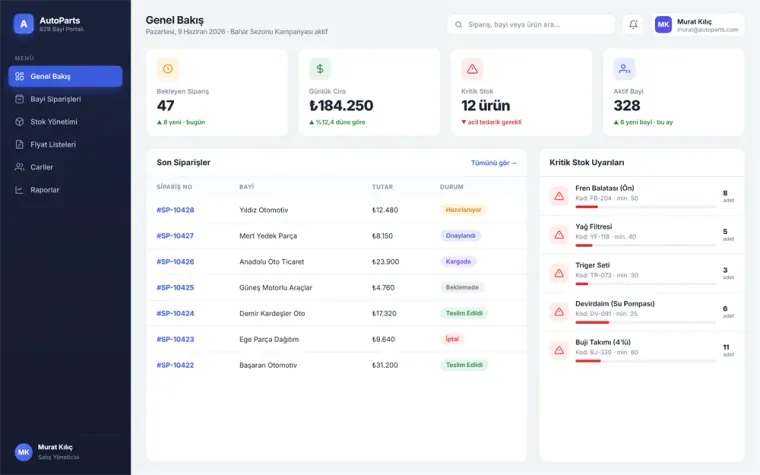Screen dimensions: 760x475
Task: Open order #SP-10422
Action: coord(175,365)
